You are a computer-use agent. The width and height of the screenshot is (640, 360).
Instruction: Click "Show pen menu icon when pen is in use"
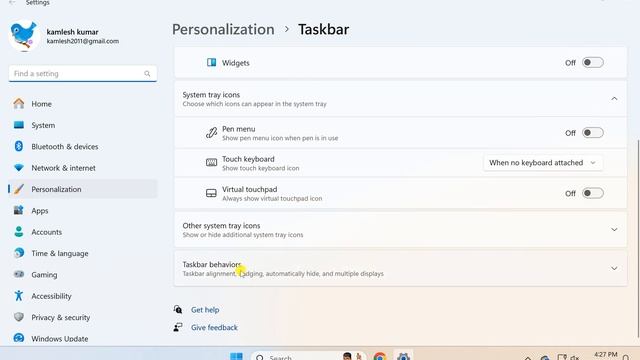(280, 138)
